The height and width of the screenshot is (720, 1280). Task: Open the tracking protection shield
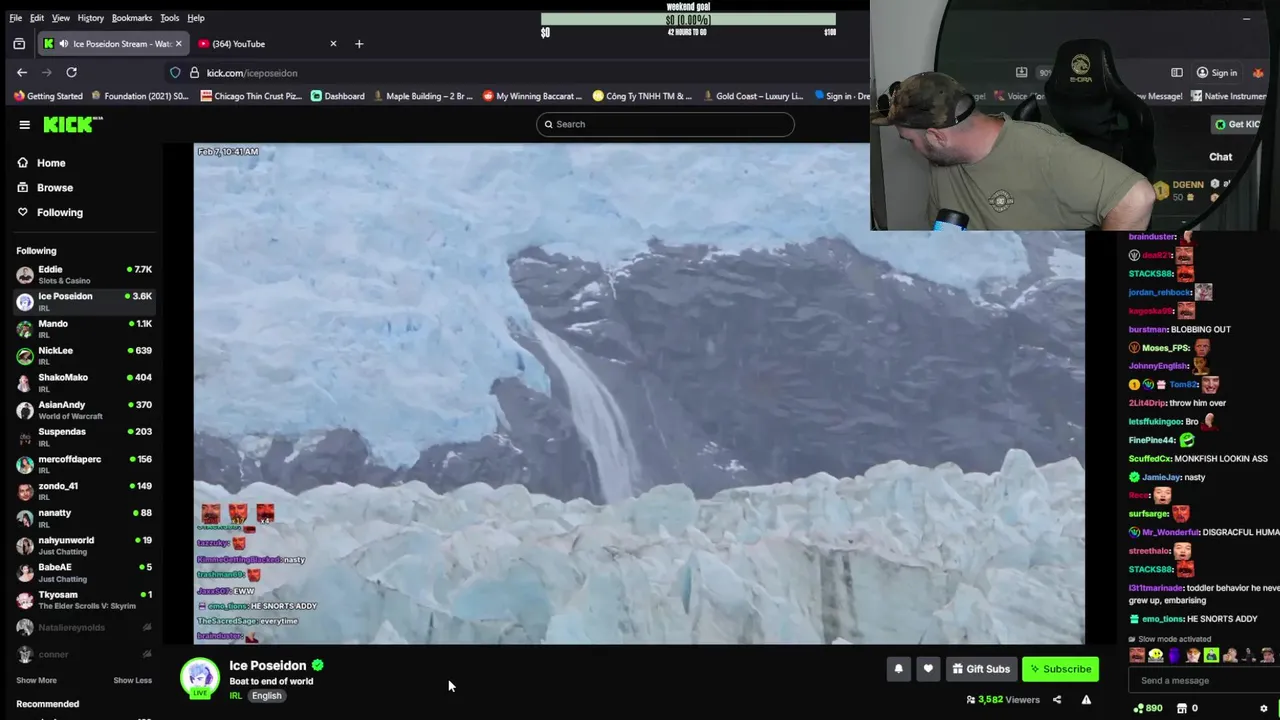pyautogui.click(x=175, y=72)
